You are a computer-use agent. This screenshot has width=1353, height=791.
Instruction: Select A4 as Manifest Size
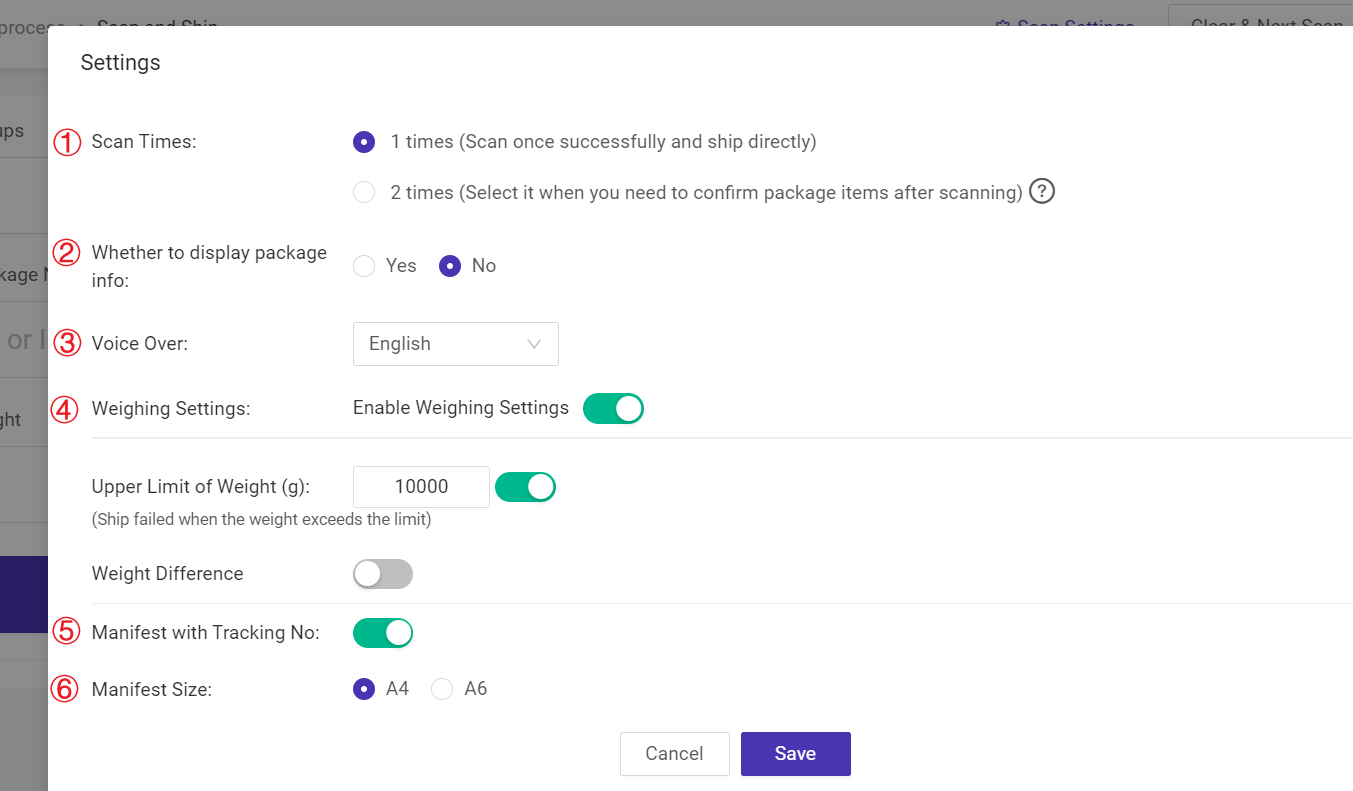coord(364,689)
